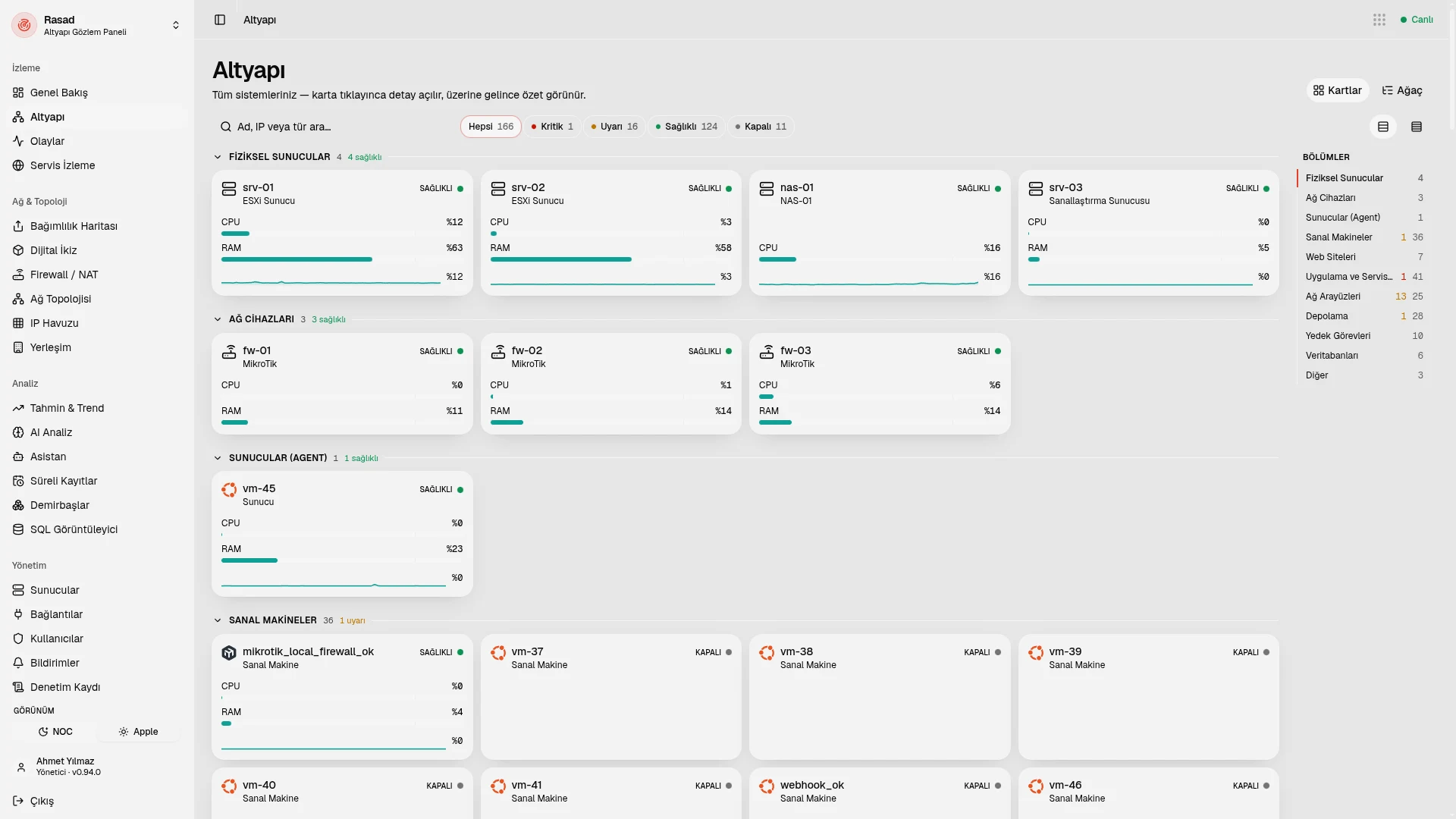Filter by Kritik status
1456x819 pixels.
coord(552,127)
